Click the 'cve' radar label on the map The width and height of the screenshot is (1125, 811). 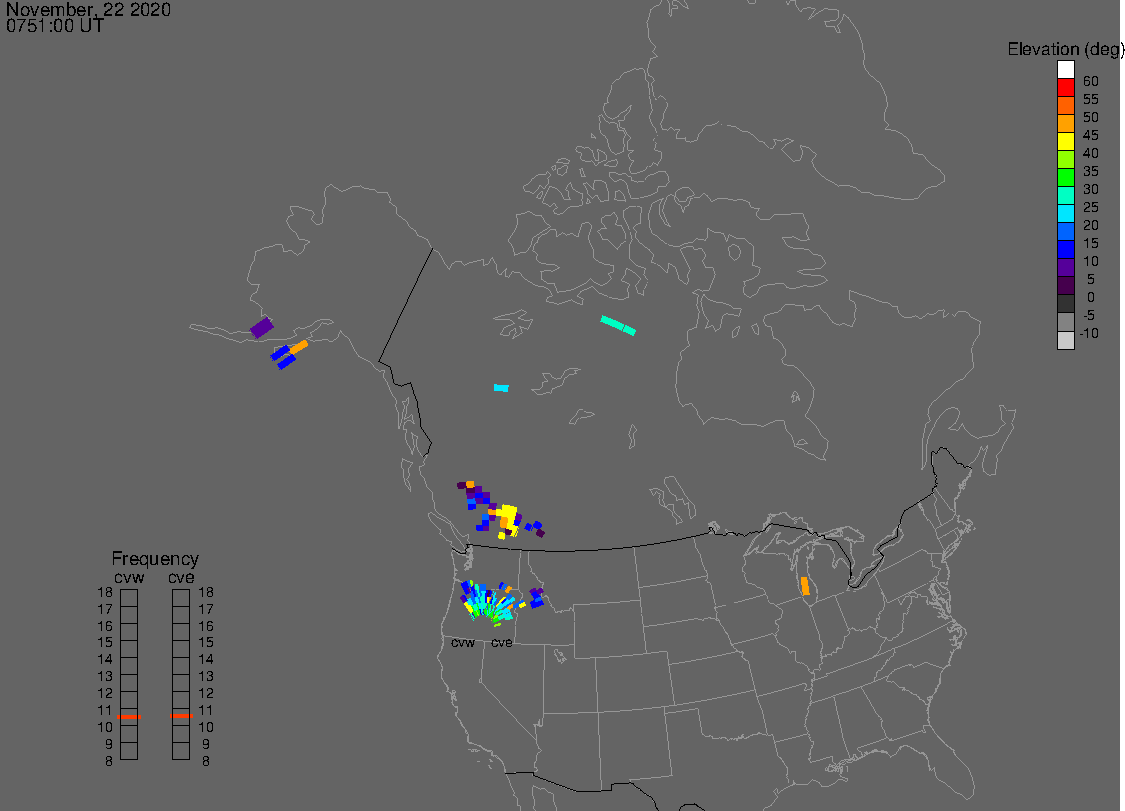point(502,642)
